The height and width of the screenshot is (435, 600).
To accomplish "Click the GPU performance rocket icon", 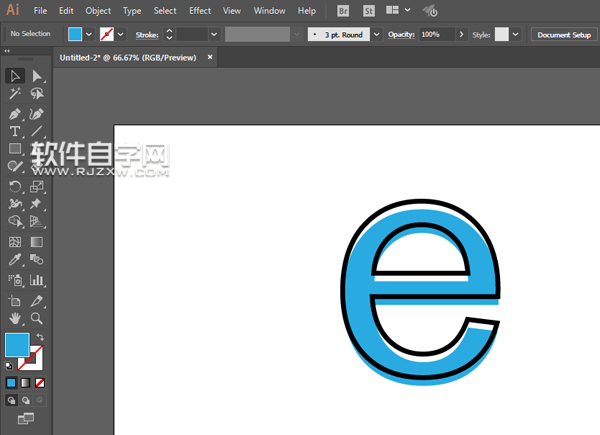I will [430, 11].
